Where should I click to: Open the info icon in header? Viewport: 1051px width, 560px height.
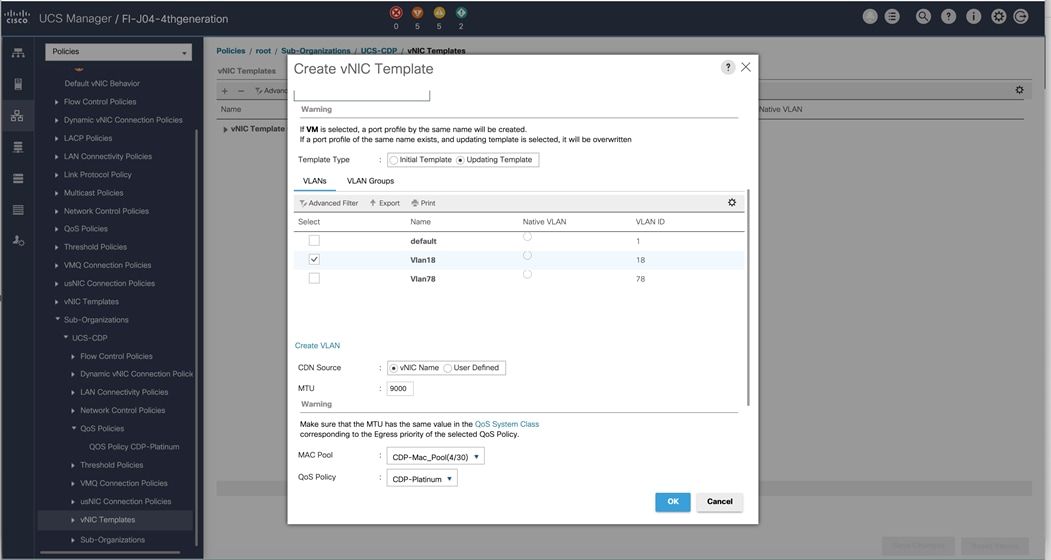[974, 17]
